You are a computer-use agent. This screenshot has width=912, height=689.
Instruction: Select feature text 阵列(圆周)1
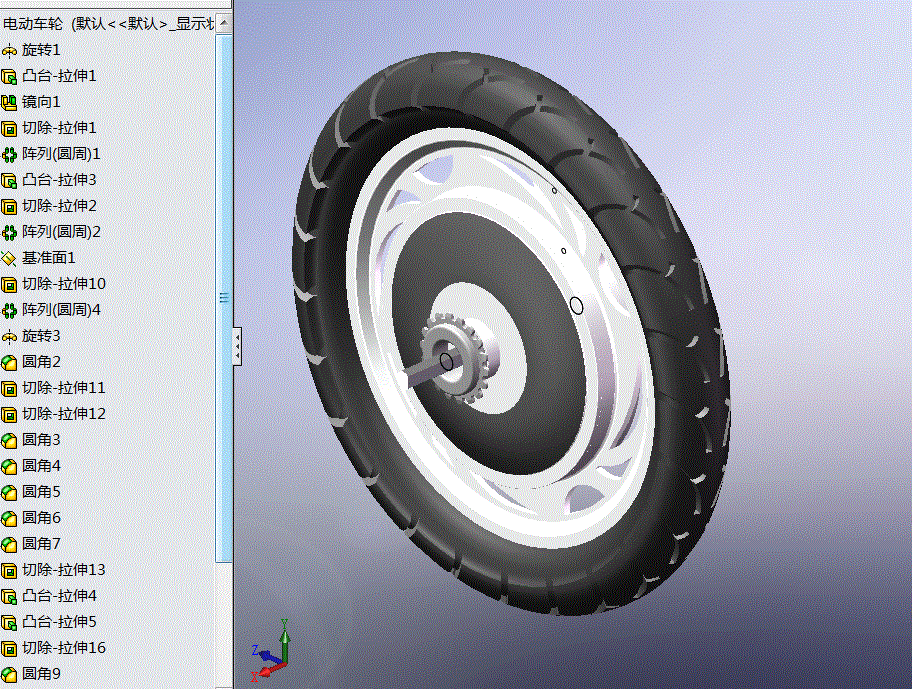[61, 154]
